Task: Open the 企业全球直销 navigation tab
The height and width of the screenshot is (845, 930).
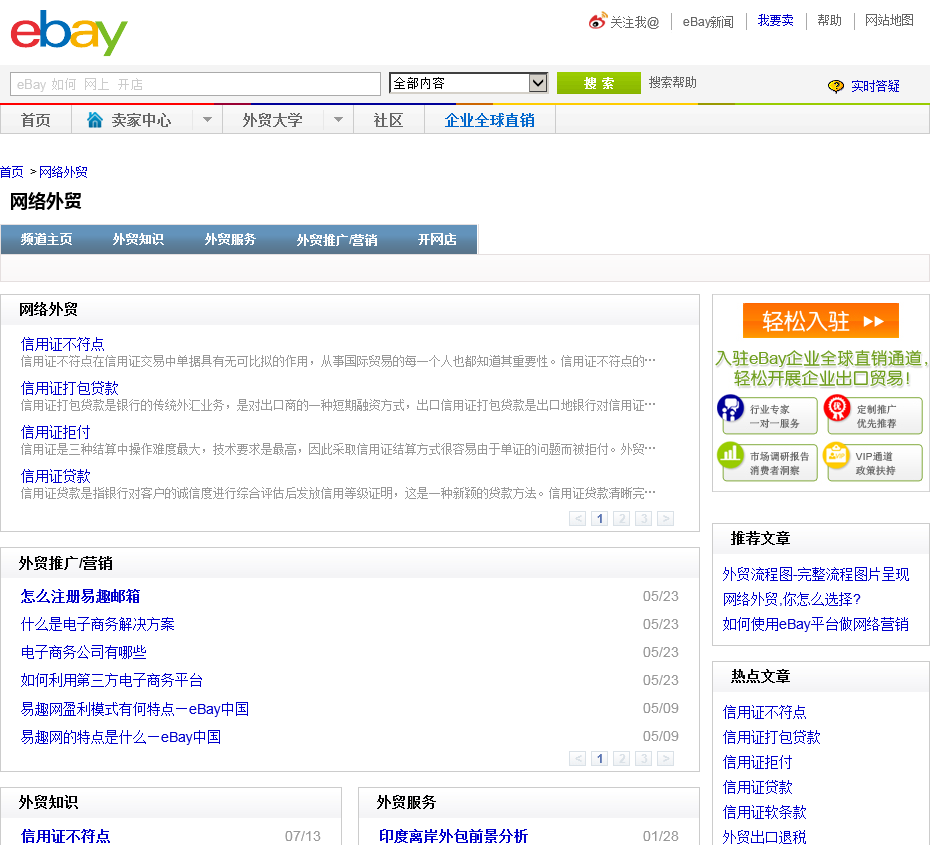Action: 490,120
